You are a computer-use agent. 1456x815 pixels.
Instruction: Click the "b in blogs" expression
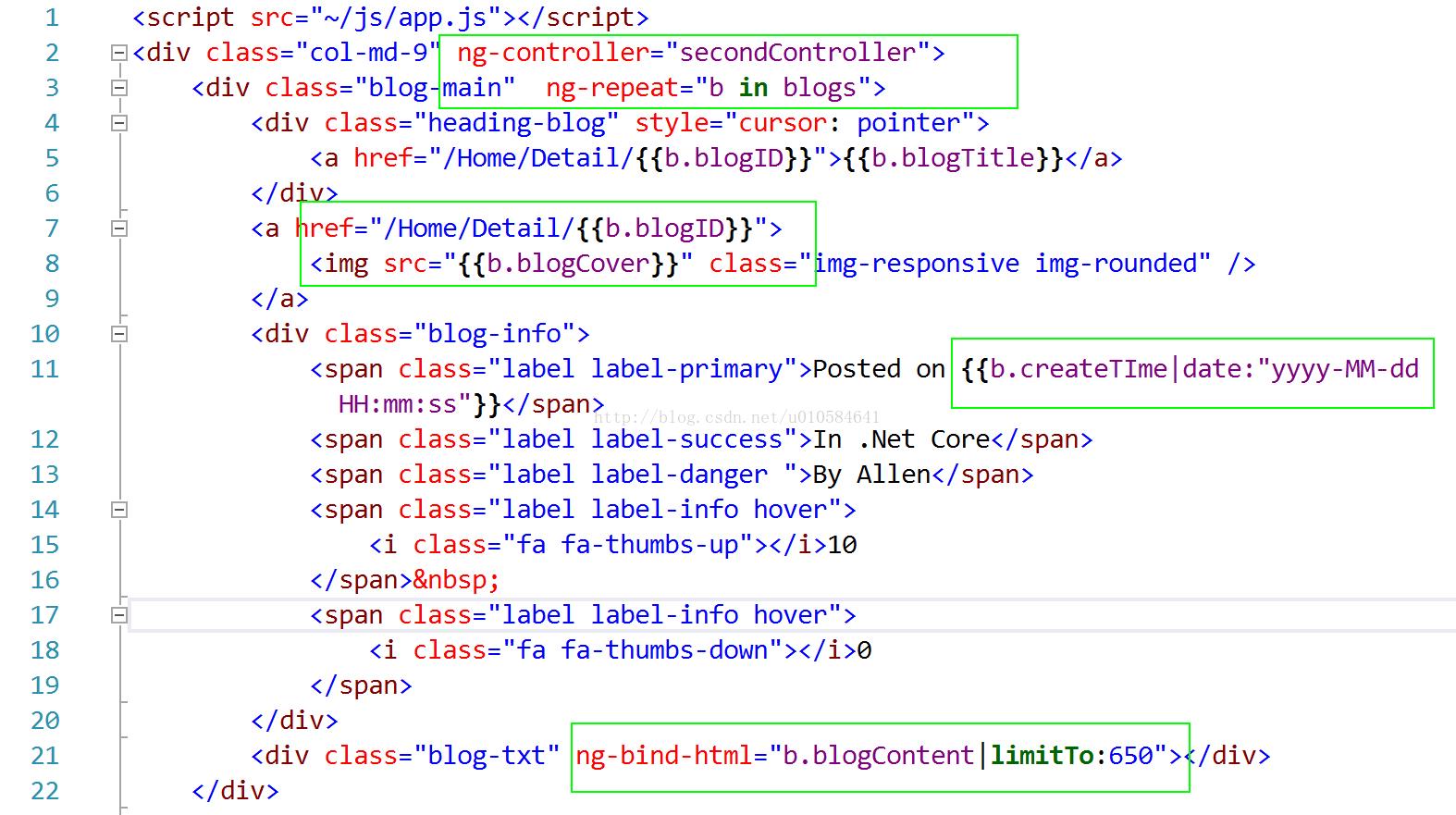coord(783,88)
